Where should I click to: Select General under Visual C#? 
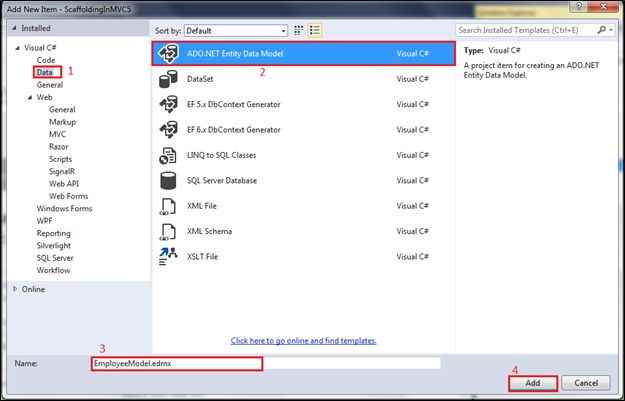(x=50, y=85)
